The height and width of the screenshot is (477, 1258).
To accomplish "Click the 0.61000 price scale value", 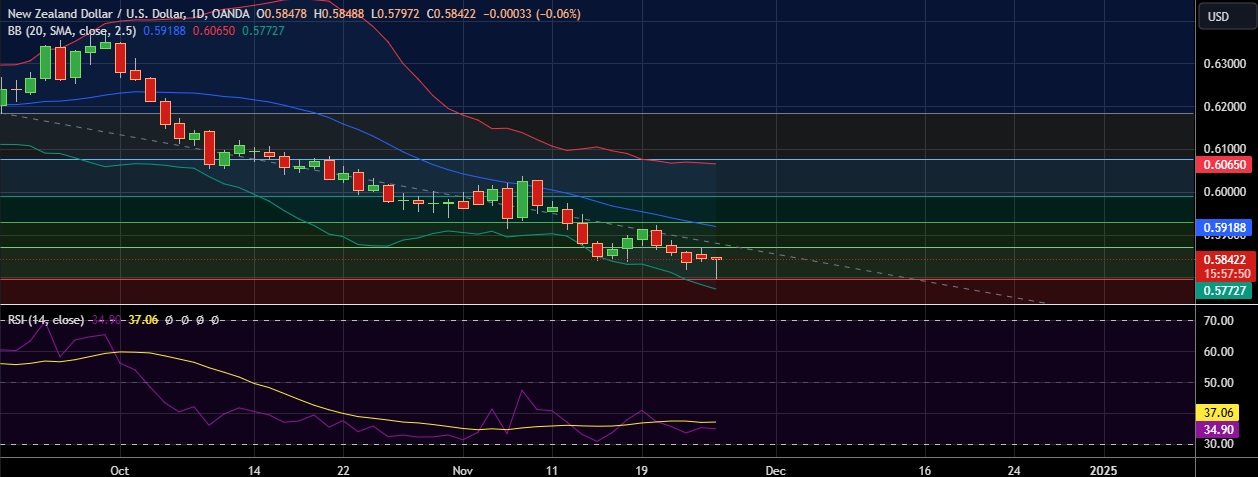I will (x=1225, y=148).
